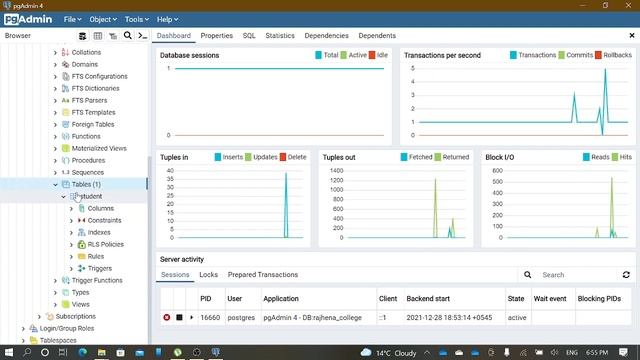Viewport: 640px width, 360px height.
Task: Click the Tables node icon
Action: 65,184
